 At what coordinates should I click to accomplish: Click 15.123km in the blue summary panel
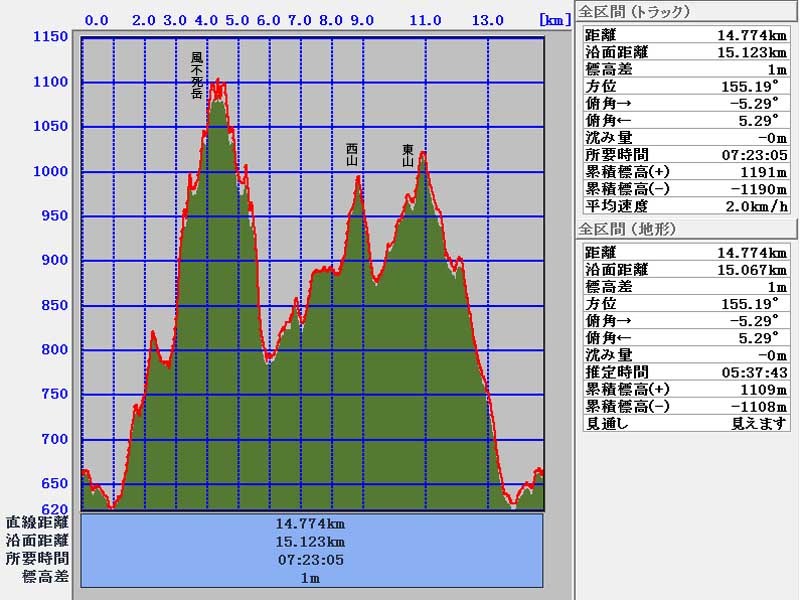click(311, 541)
